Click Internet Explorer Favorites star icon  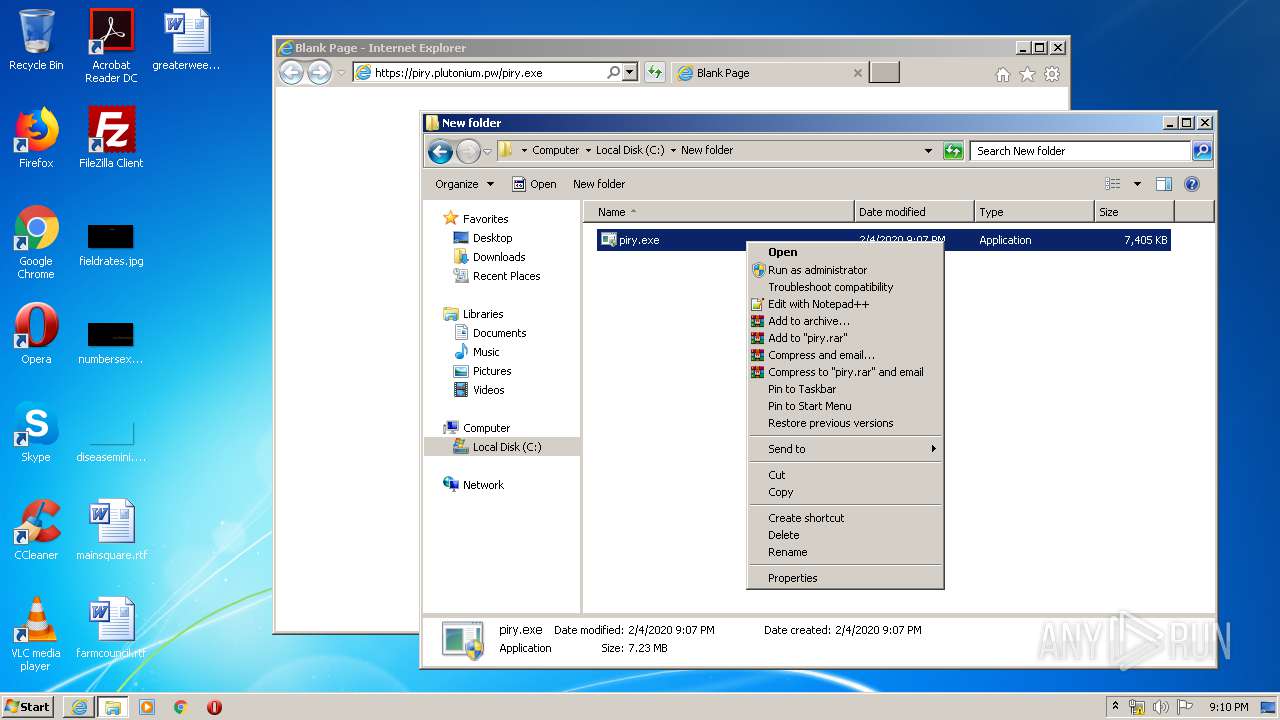1027,74
